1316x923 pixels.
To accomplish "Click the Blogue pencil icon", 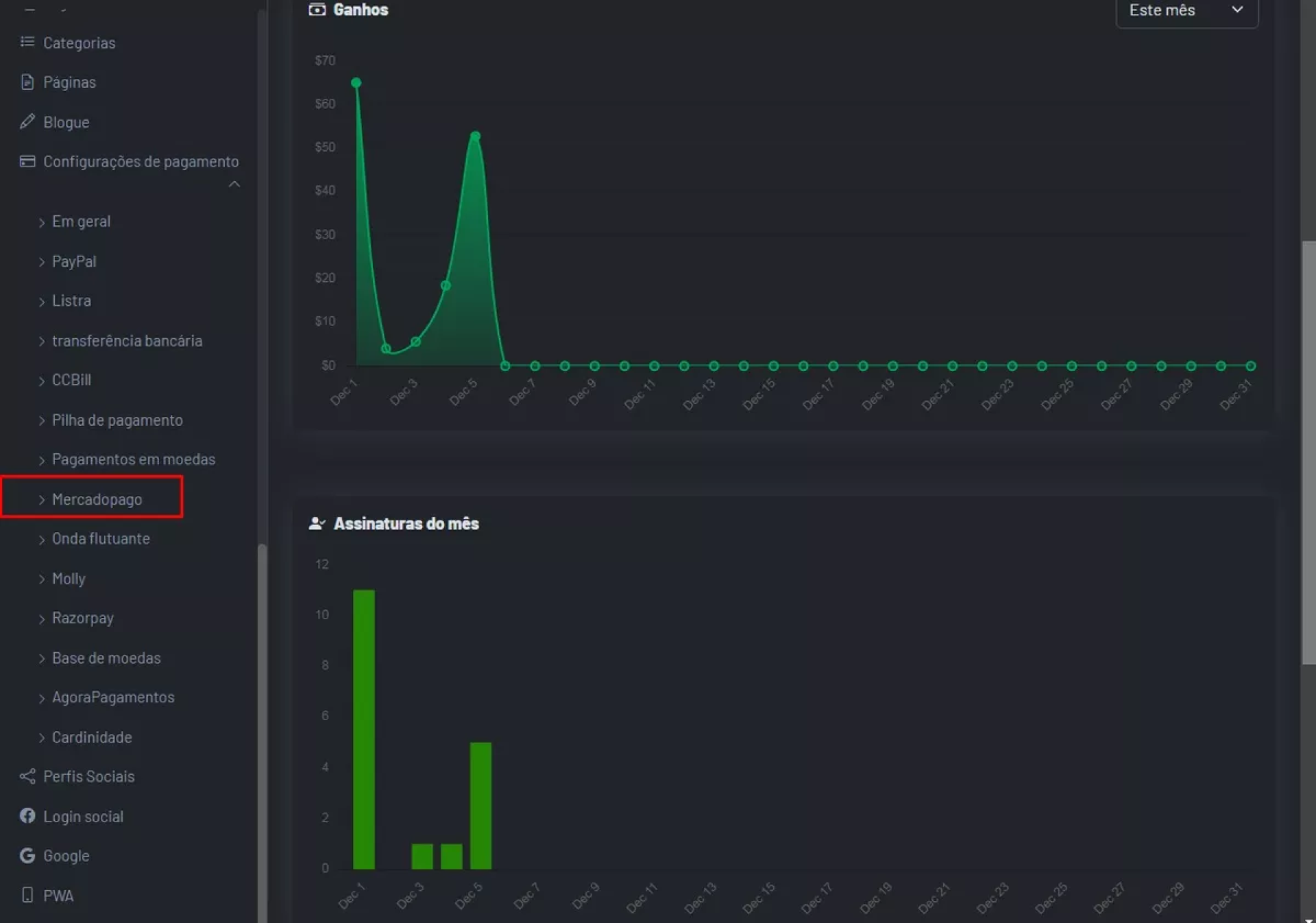I will tap(27, 122).
